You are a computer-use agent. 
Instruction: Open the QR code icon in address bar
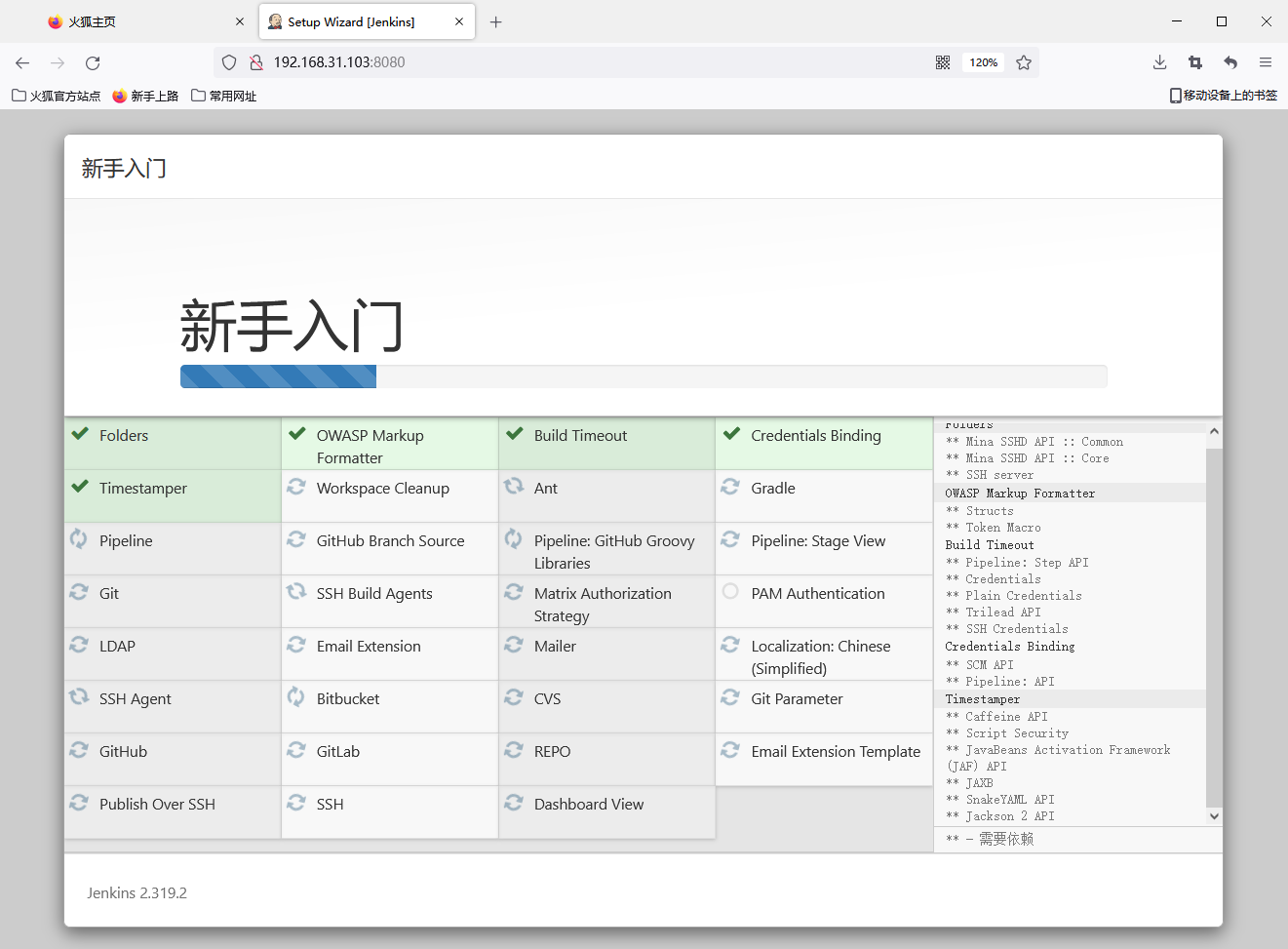[943, 62]
